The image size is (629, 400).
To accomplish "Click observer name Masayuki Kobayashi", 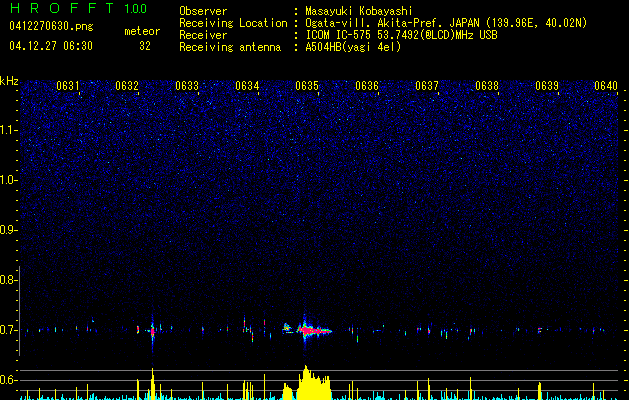I will (358, 11).
